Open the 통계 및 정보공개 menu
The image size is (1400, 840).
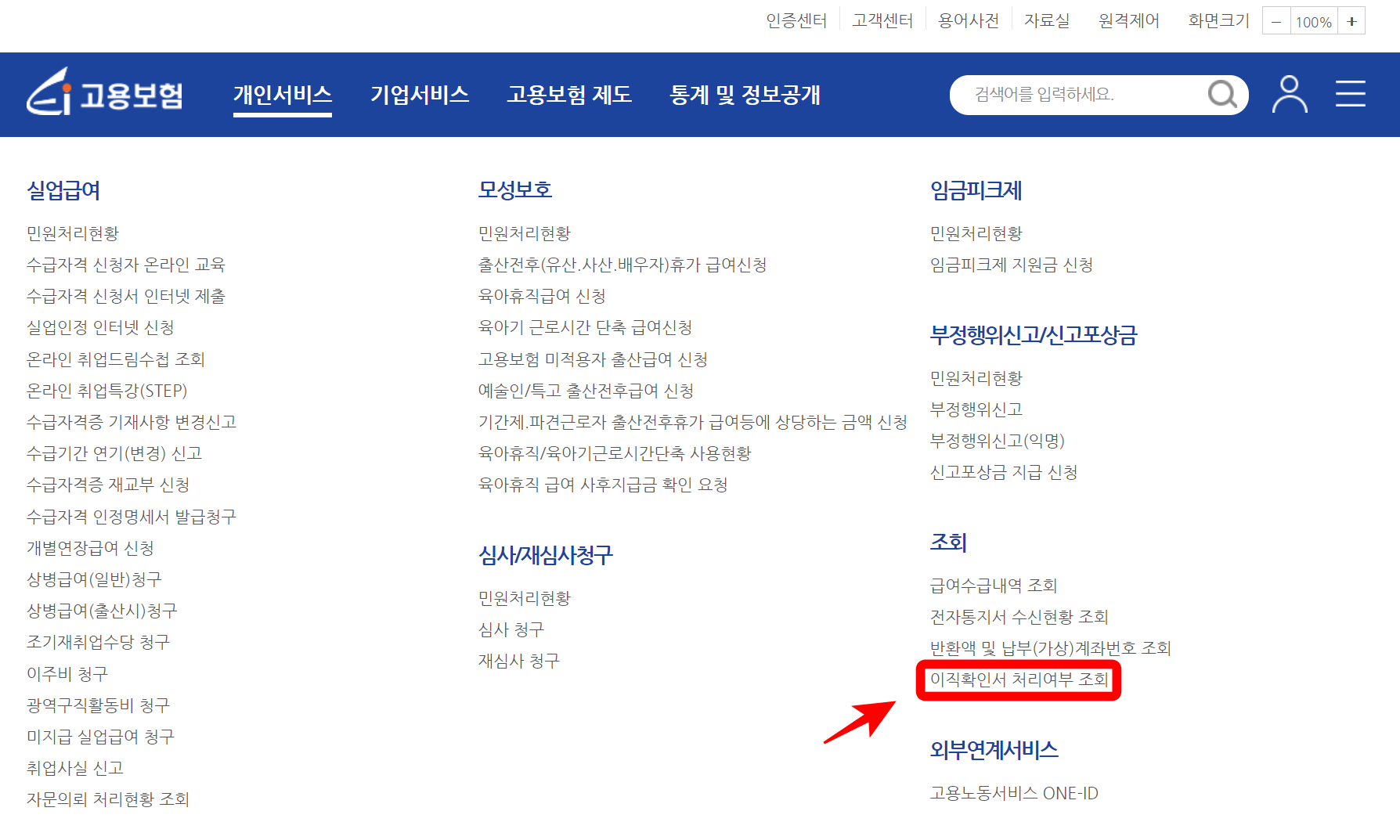(745, 95)
